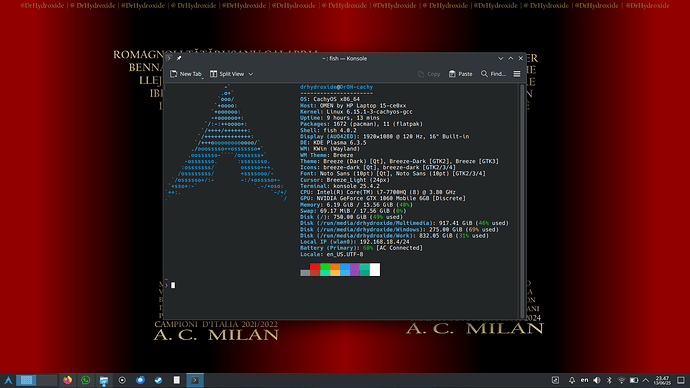Viewport: 690px width, 388px height.
Task: Open a New Tab in Konsole
Action: [186, 74]
